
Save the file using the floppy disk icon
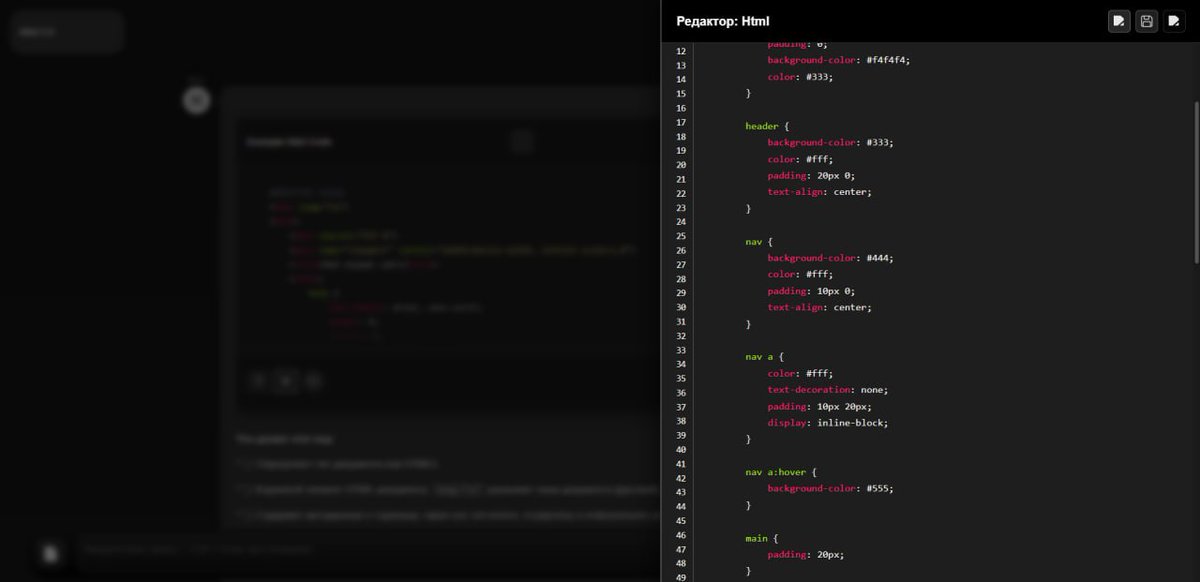[x=1146, y=20]
